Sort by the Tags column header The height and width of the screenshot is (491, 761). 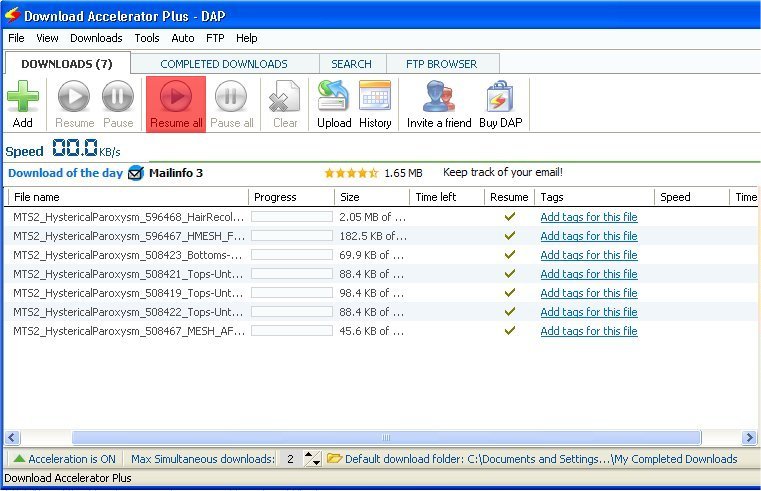(595, 197)
